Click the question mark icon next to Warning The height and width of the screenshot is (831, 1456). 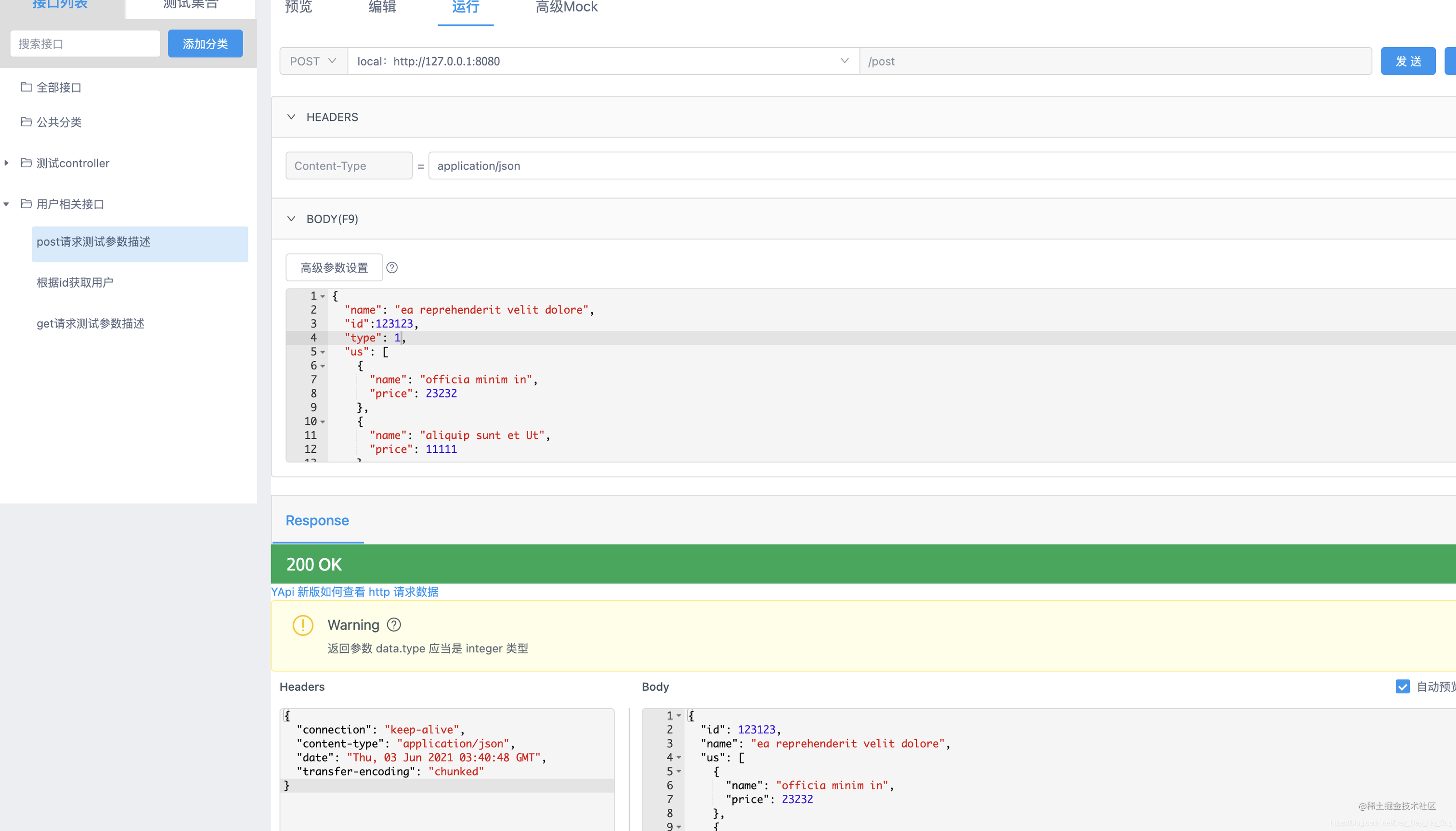(393, 625)
